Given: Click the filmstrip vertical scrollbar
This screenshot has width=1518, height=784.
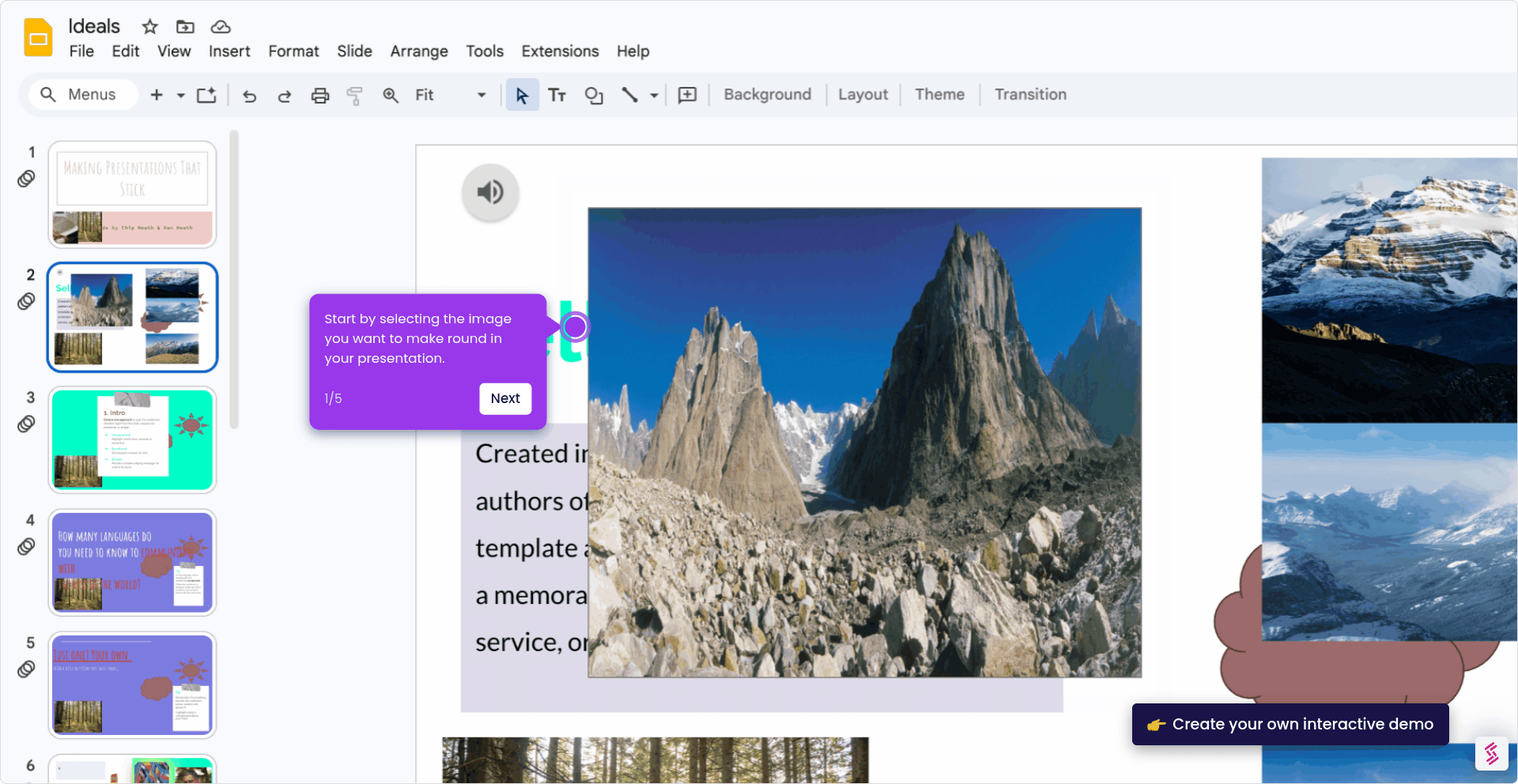Looking at the screenshot, I should [234, 280].
